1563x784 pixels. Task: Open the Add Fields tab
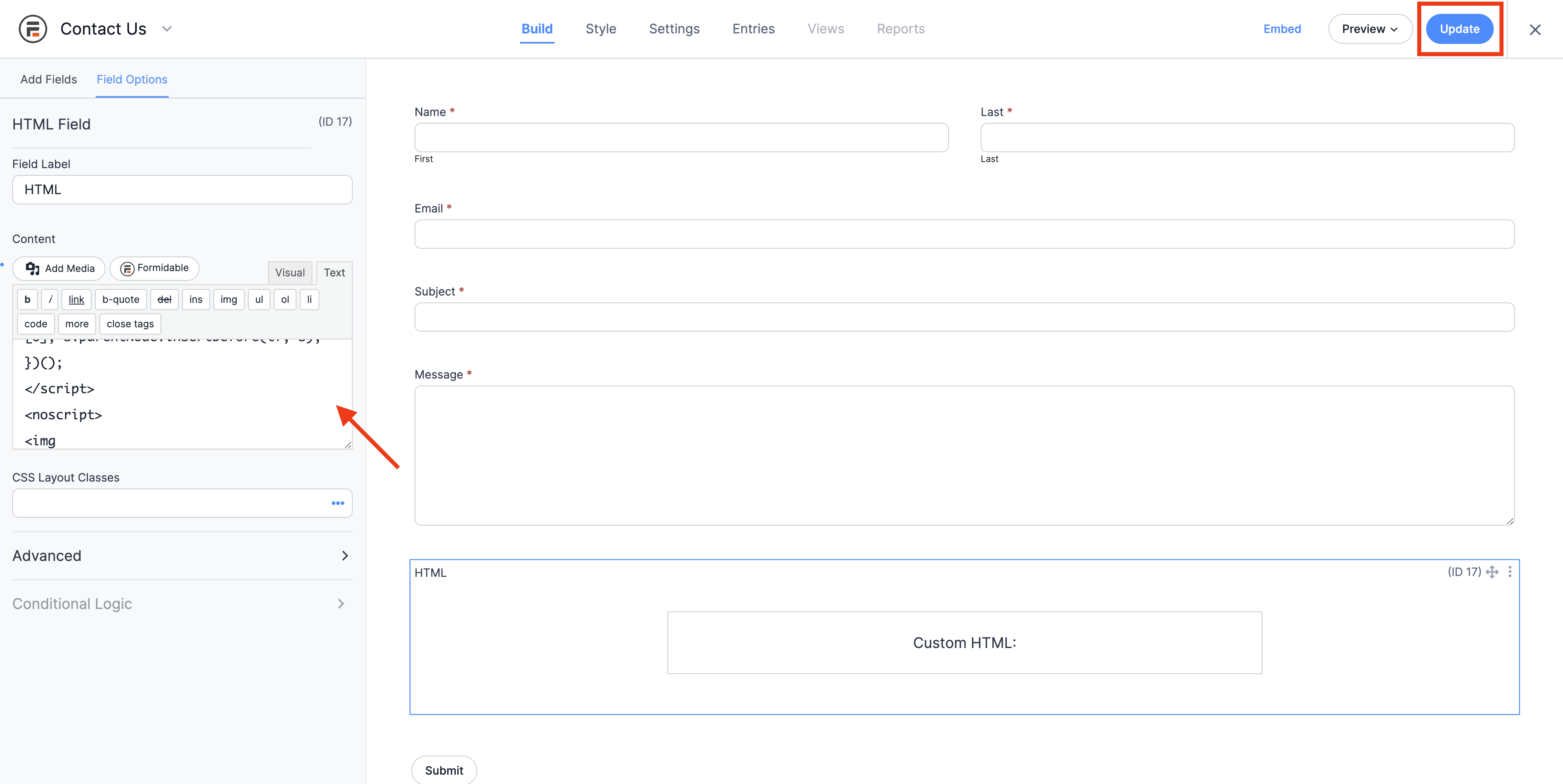(48, 79)
